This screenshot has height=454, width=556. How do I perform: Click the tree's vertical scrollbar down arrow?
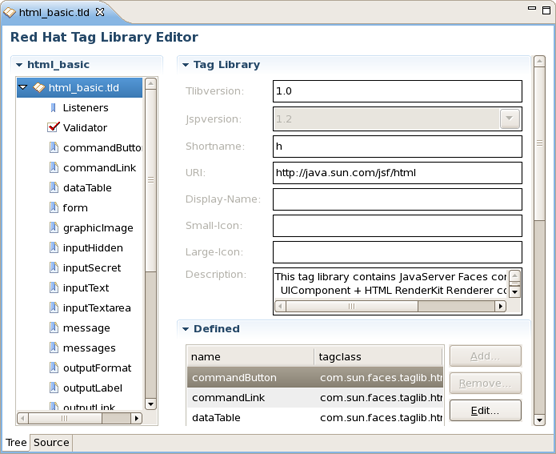tap(151, 404)
